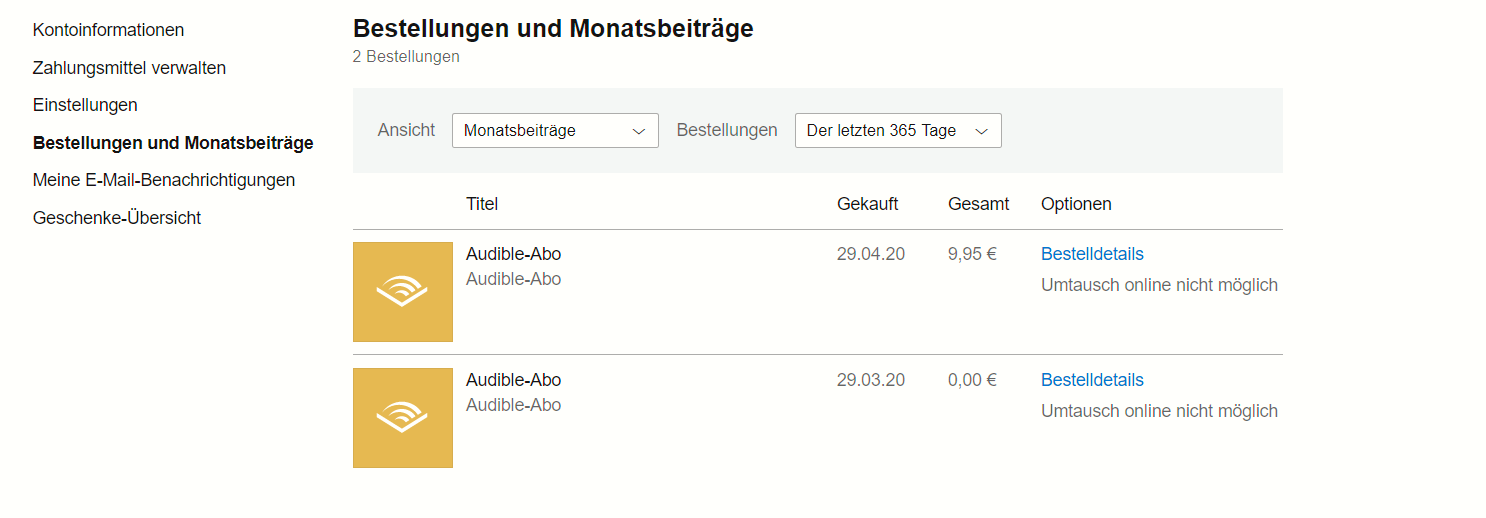Click the Optionen column header
The width and height of the screenshot is (1486, 518).
[1076, 204]
